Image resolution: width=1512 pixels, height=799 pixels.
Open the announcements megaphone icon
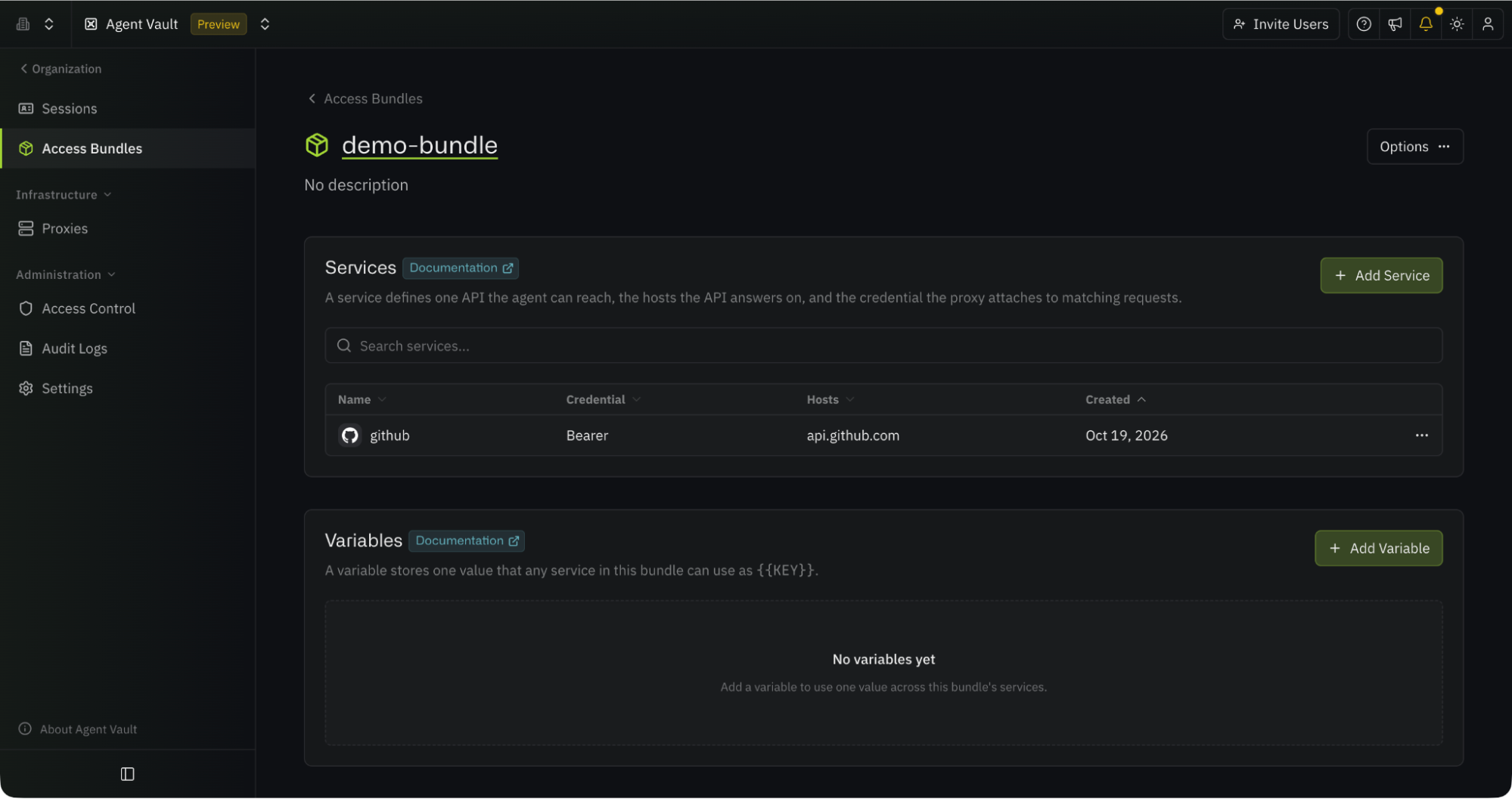click(1395, 24)
